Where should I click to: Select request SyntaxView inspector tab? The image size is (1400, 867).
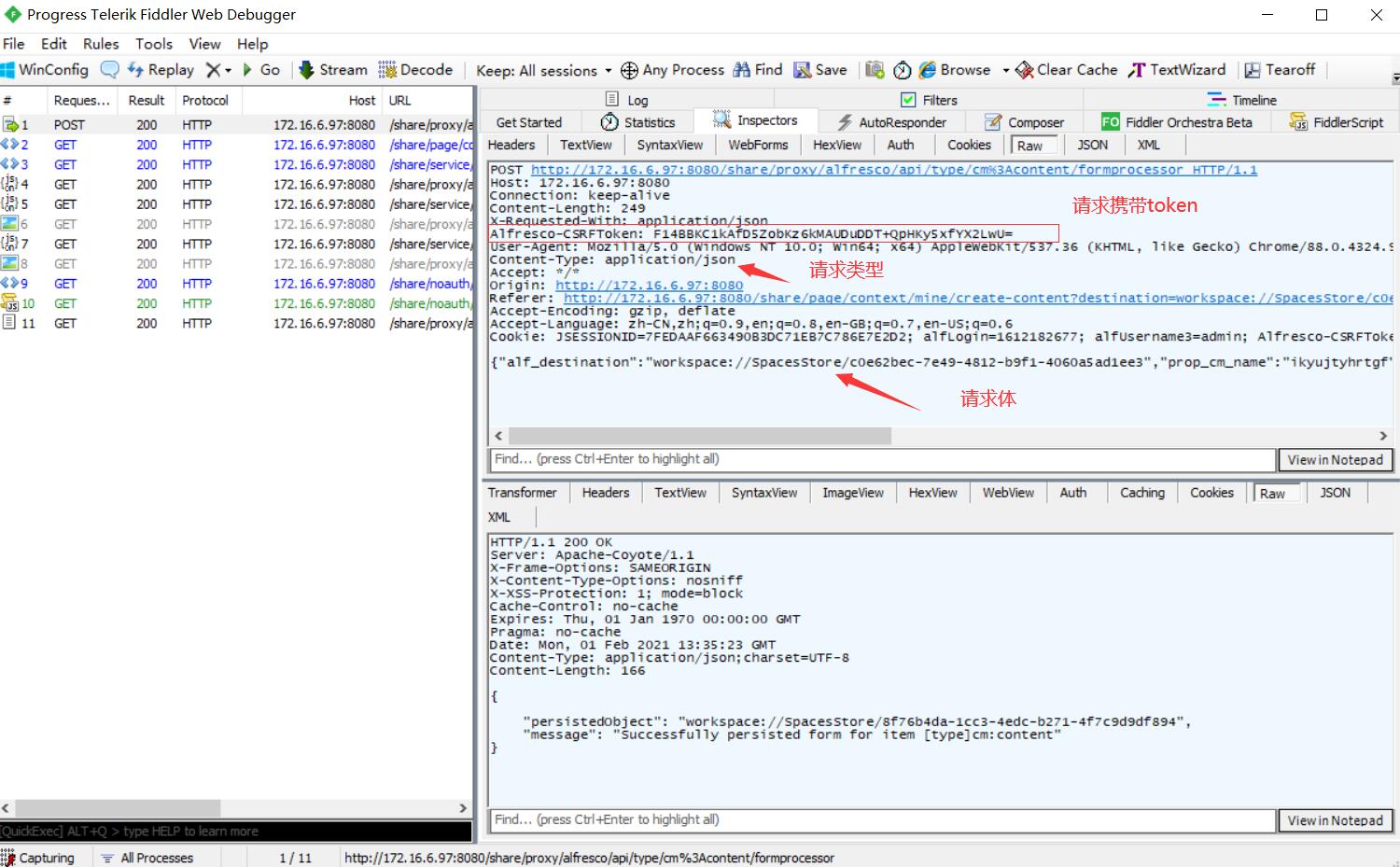(x=670, y=145)
